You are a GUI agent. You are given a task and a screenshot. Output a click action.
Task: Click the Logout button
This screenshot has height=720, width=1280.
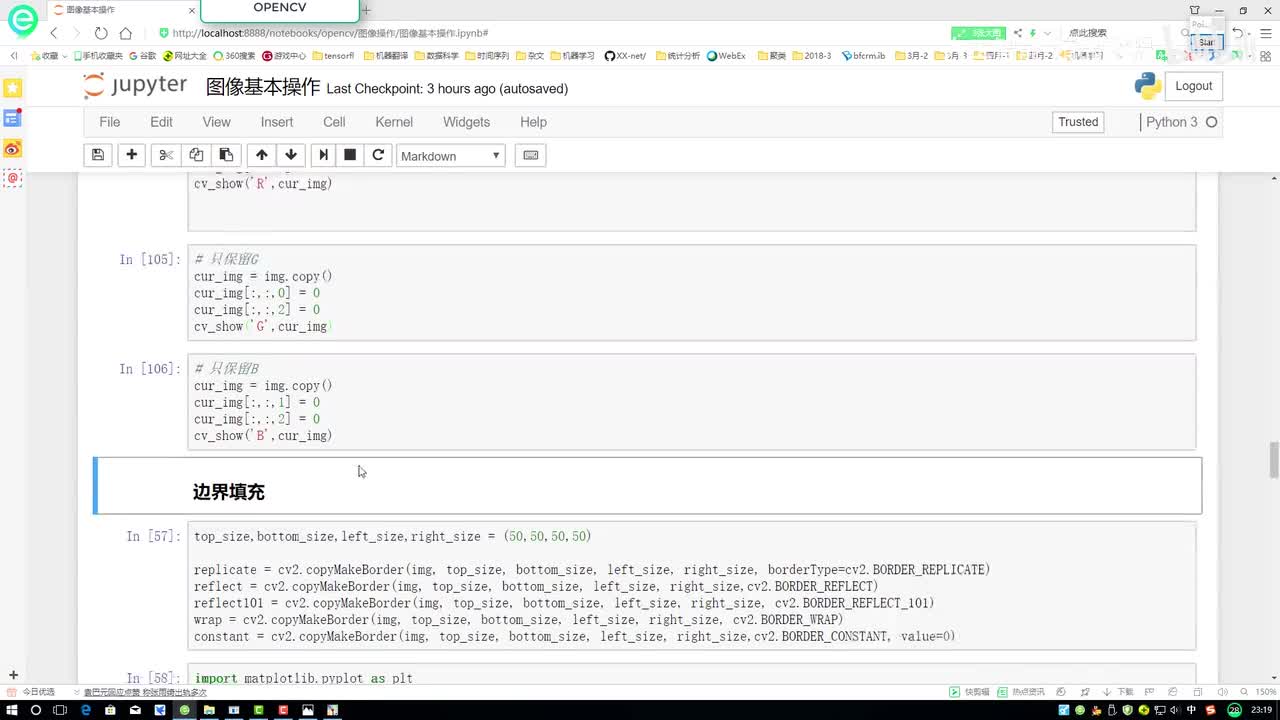tap(1194, 86)
